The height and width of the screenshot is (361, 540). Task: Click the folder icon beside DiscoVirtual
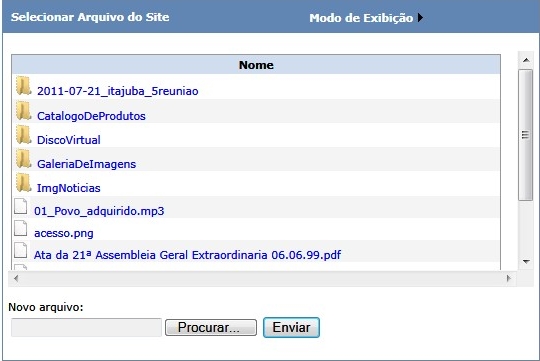click(23, 135)
